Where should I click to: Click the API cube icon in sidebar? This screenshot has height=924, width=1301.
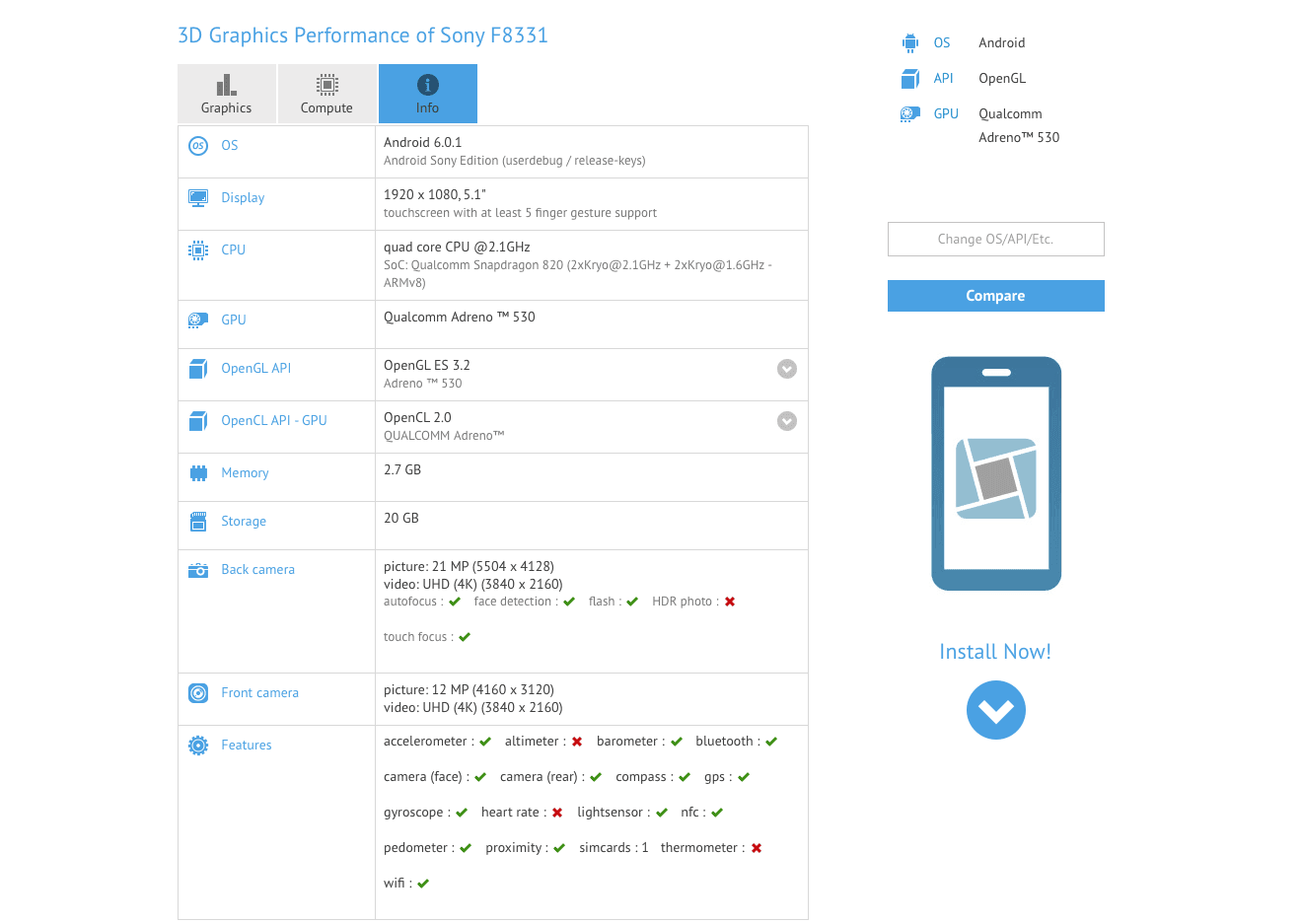pyautogui.click(x=909, y=79)
